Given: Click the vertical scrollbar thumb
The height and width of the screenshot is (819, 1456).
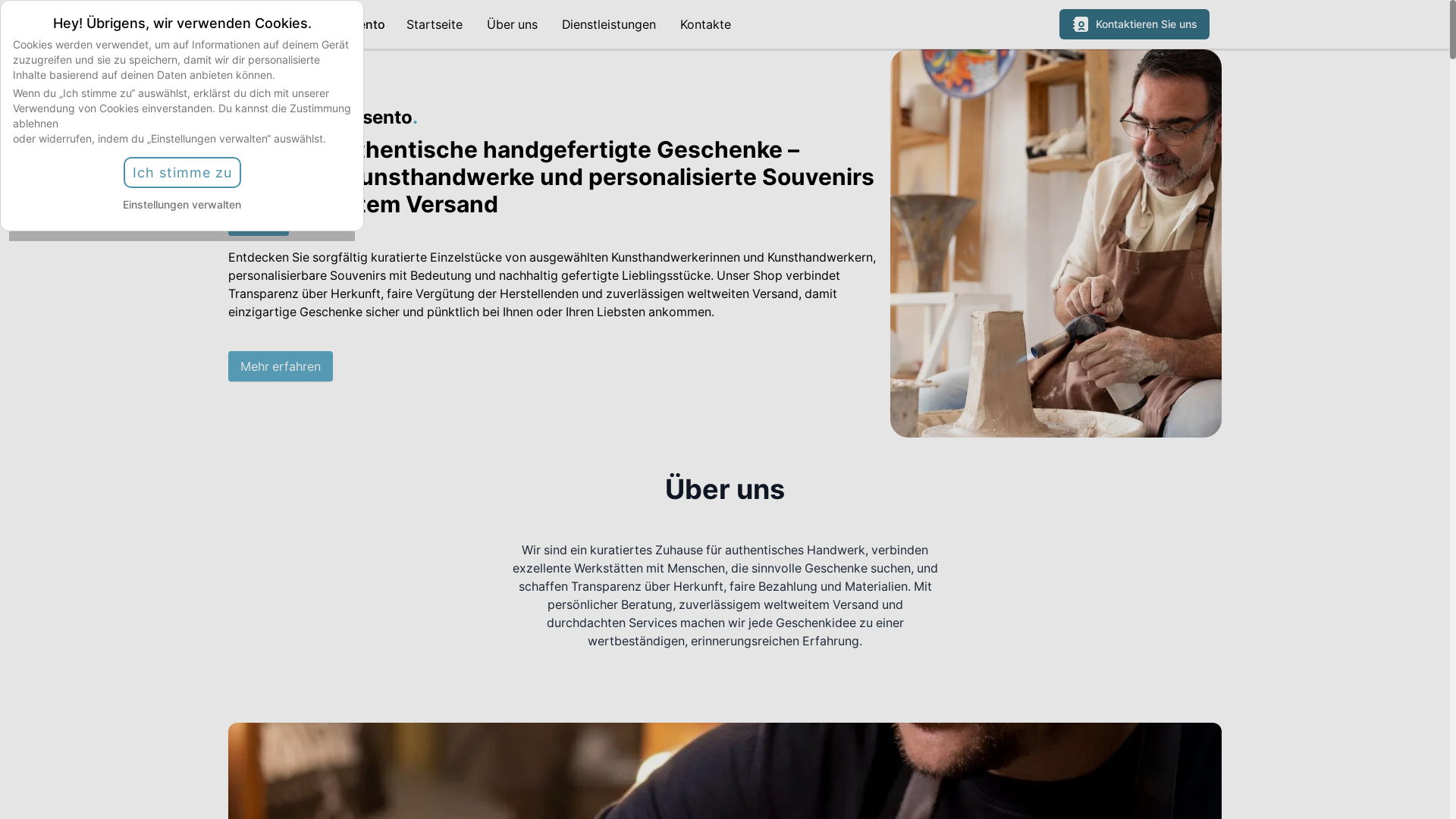Looking at the screenshot, I should 1452,30.
